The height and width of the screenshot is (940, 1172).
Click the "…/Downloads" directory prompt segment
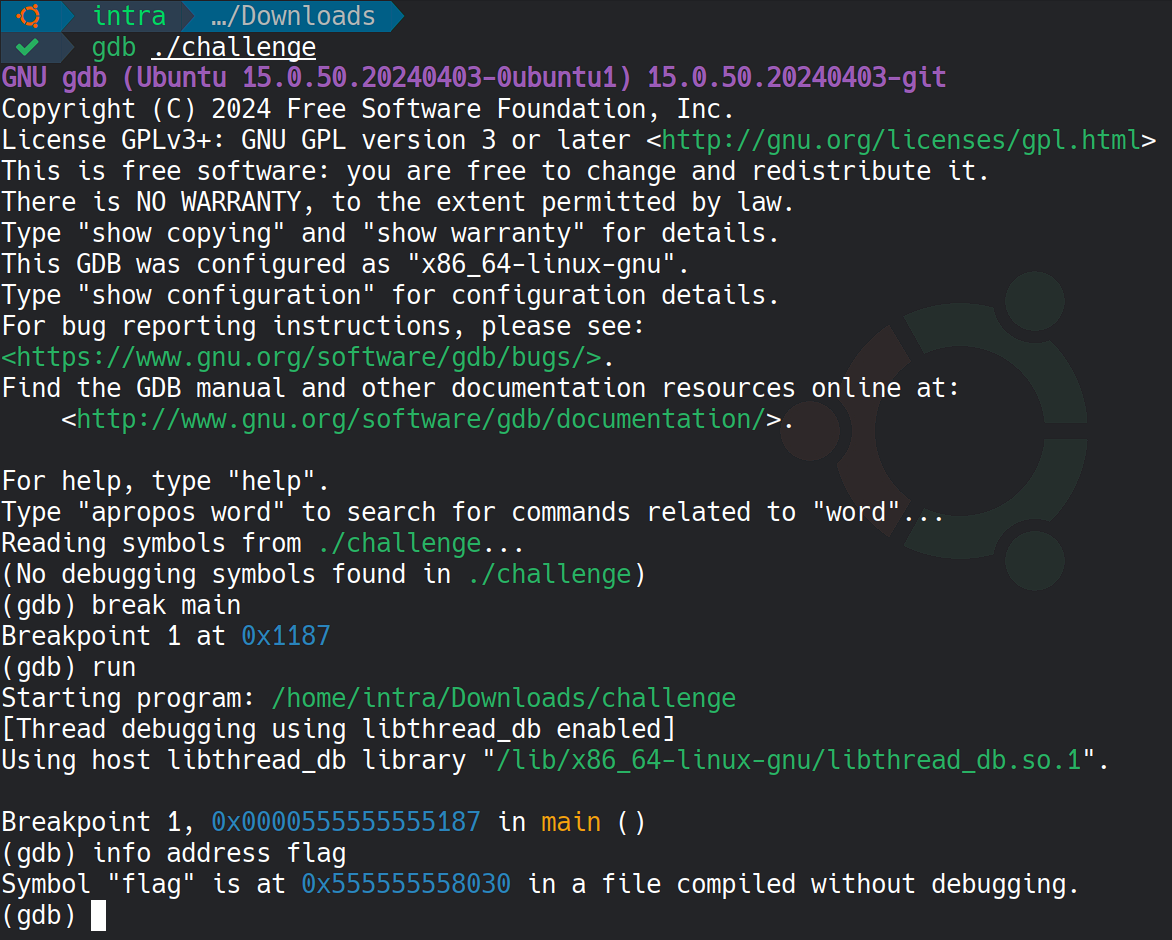(293, 16)
